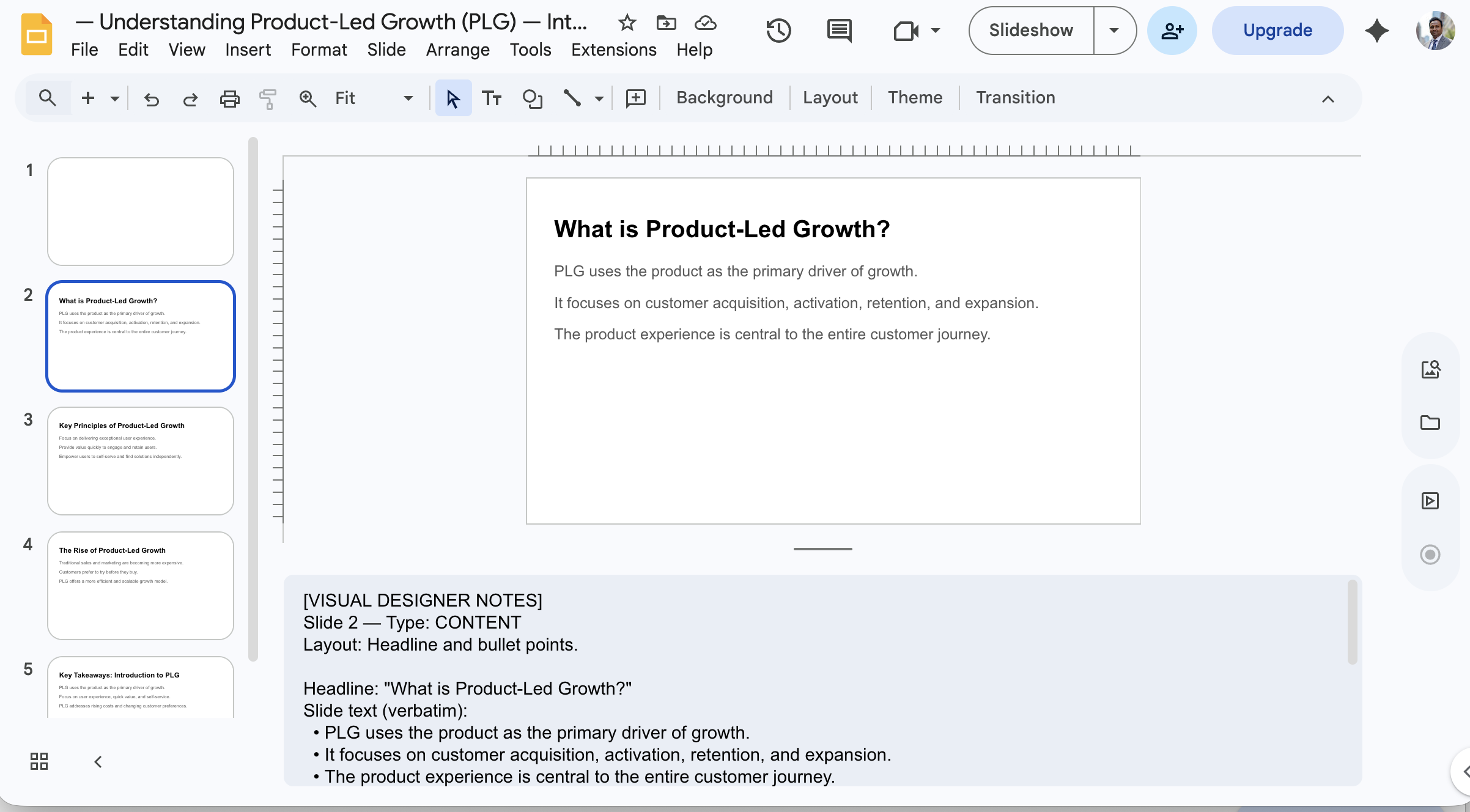The width and height of the screenshot is (1470, 812).
Task: Move the presentation with the folder icon
Action: click(666, 23)
